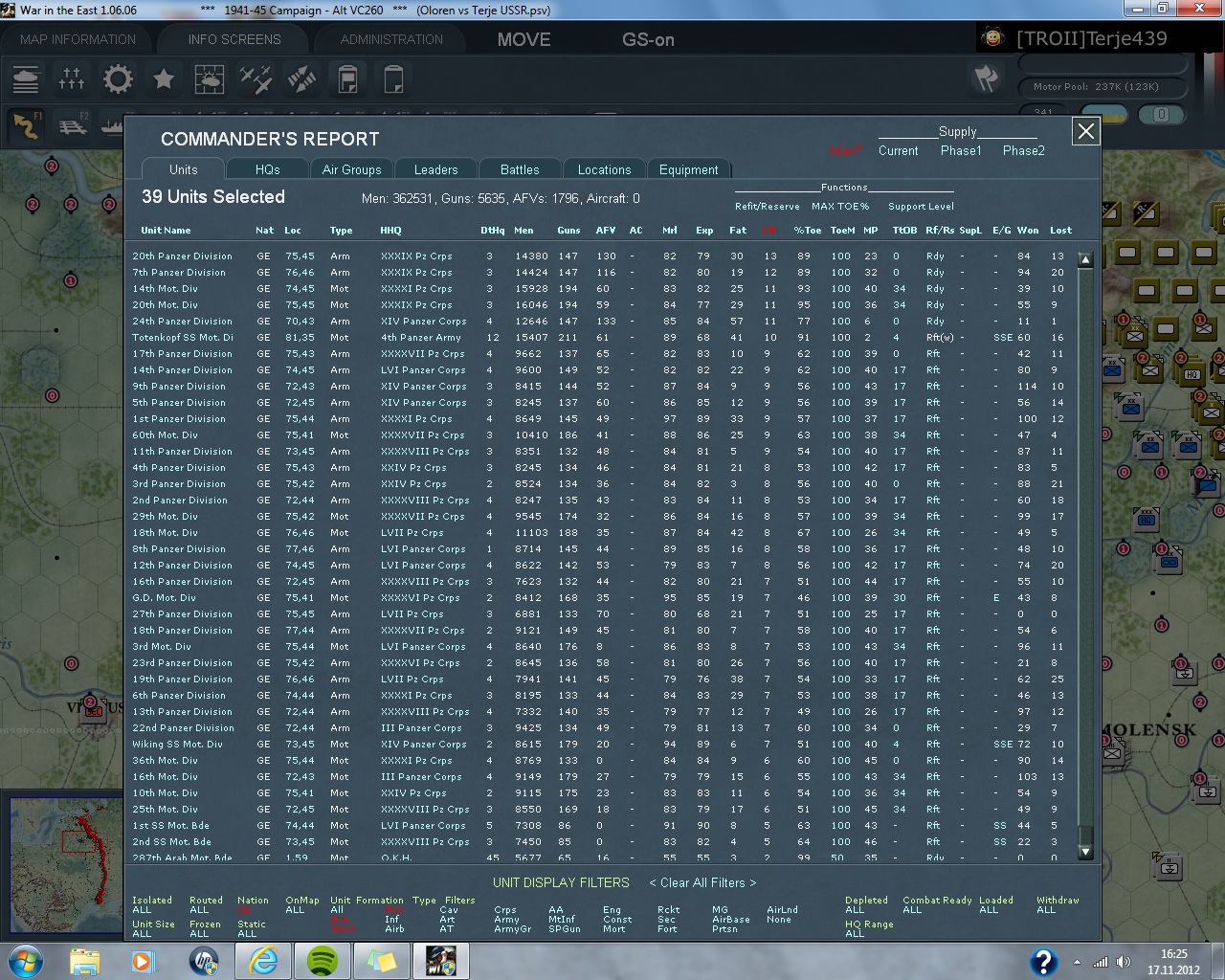This screenshot has height=980, width=1225.
Task: Click the volume speaker tray icon
Action: (x=1123, y=962)
